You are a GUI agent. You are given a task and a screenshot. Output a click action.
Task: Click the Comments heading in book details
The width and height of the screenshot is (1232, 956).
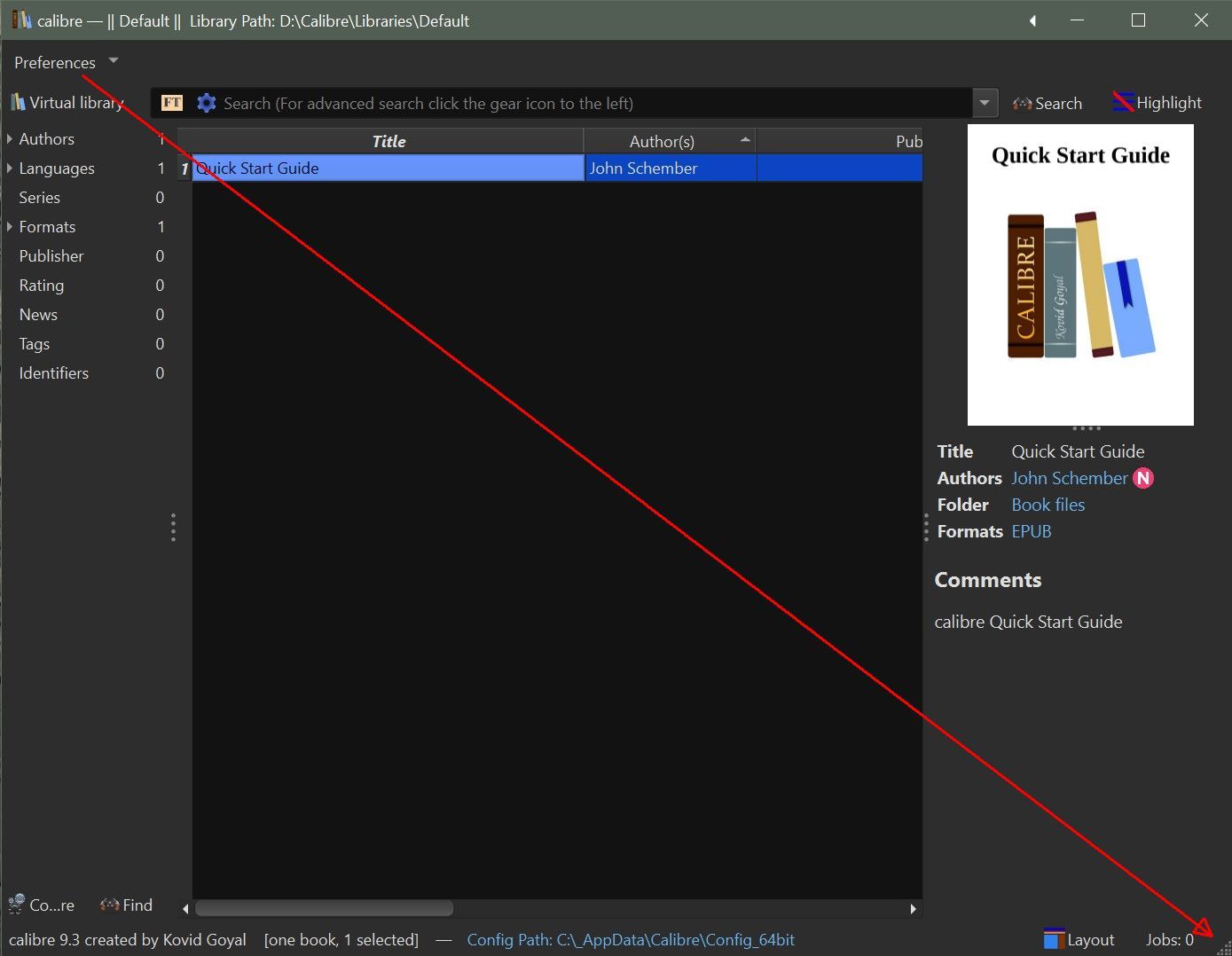click(x=988, y=580)
